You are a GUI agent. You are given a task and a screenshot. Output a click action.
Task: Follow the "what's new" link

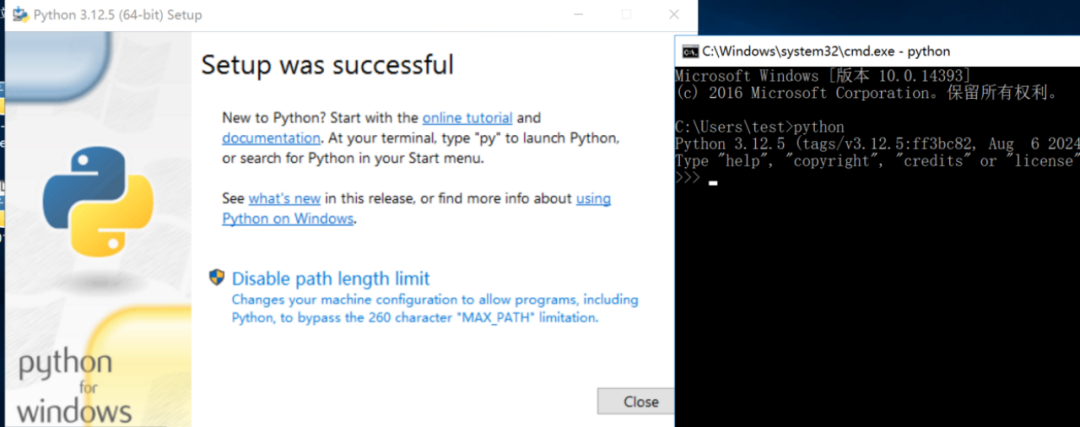point(284,198)
